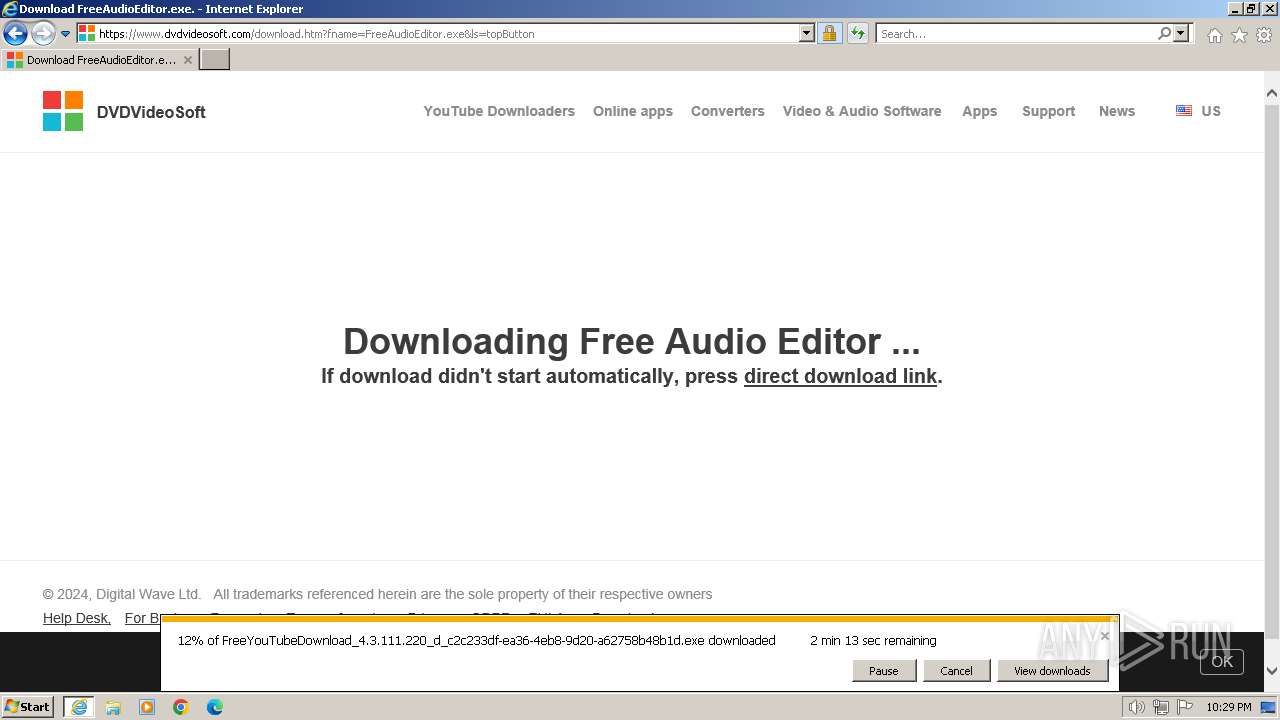Screen dimensions: 1280x720
Task: Click the volume speaker tray icon
Action: point(1137,707)
